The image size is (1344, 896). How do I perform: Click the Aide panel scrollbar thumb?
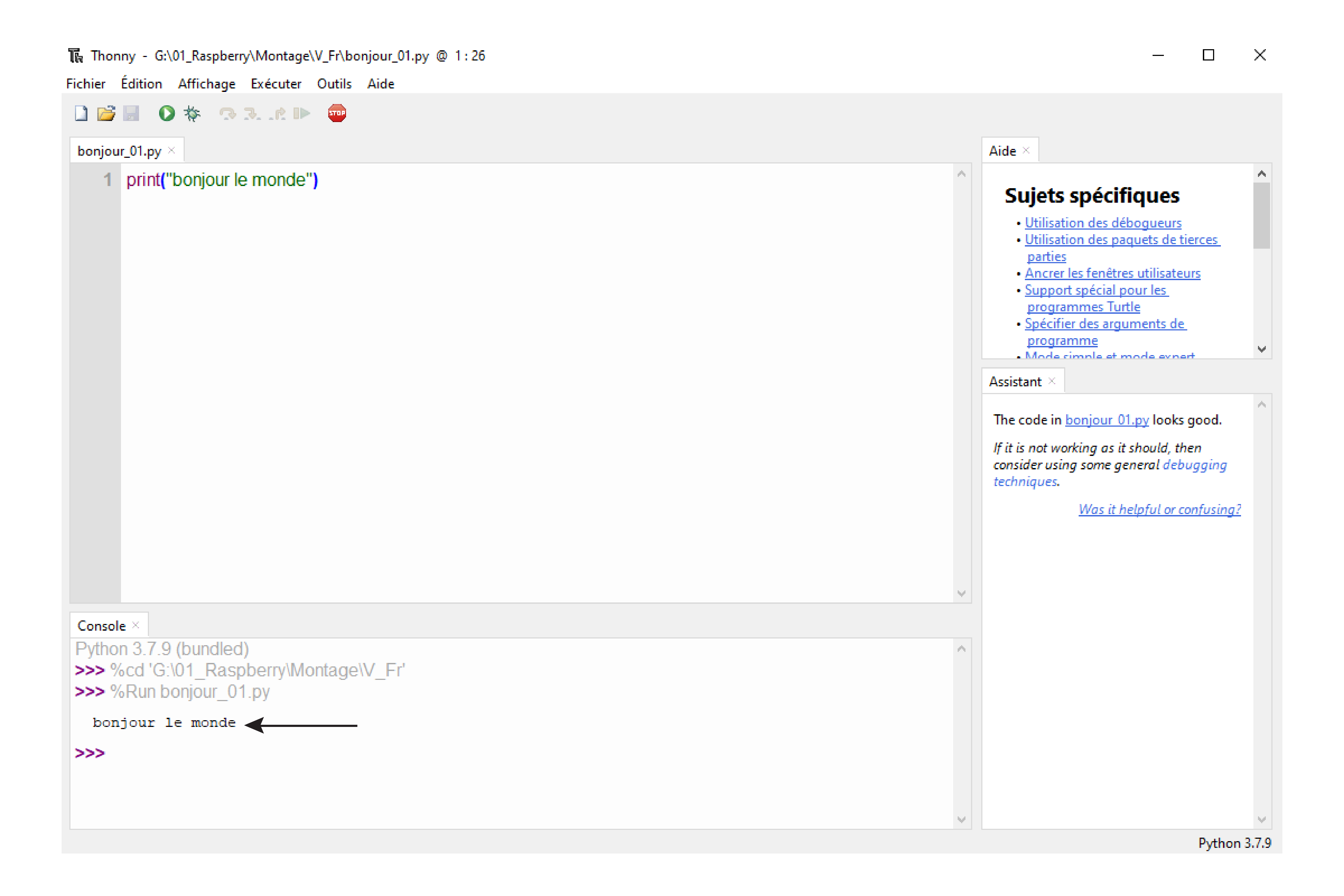(1262, 215)
